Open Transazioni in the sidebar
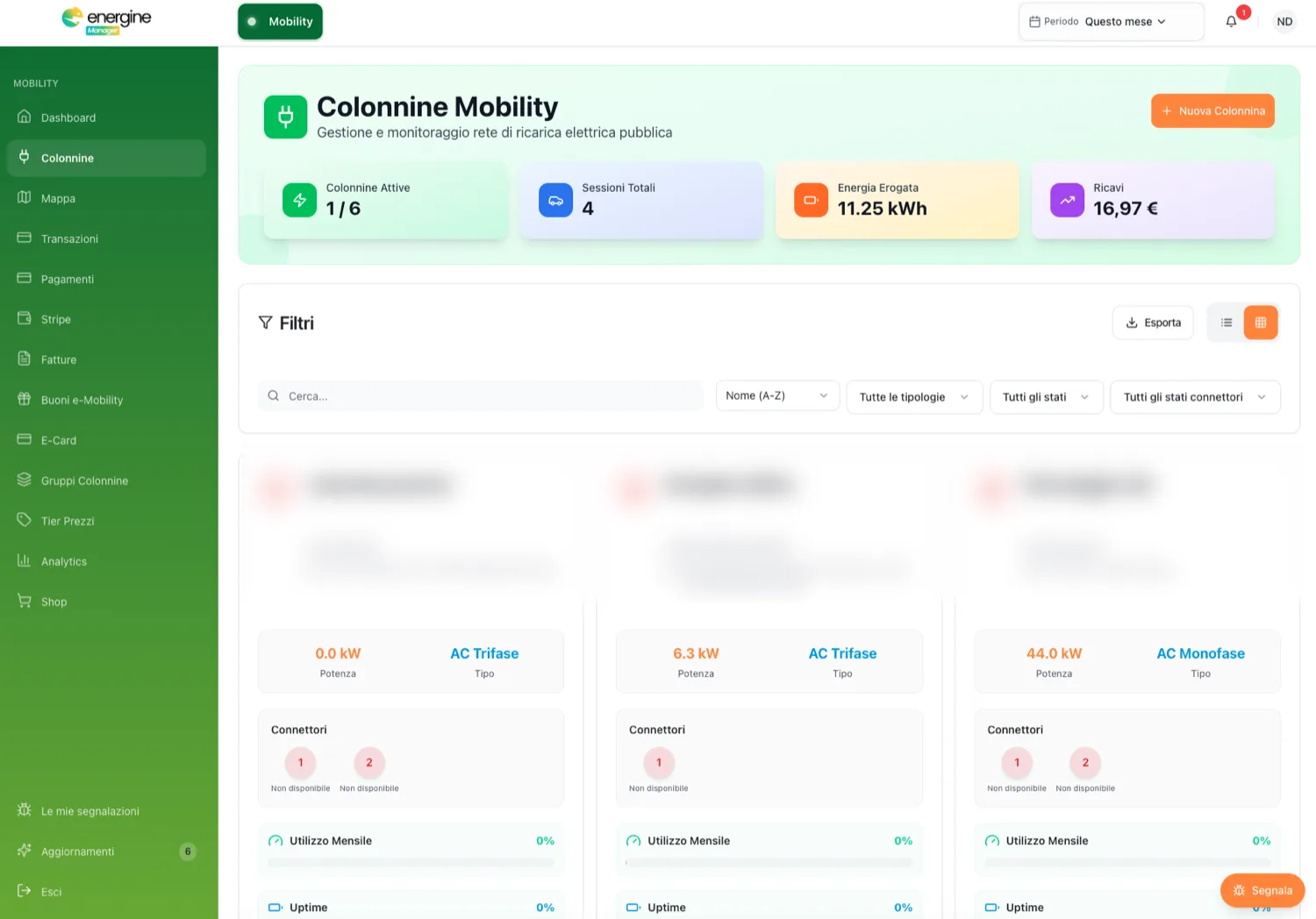The width and height of the screenshot is (1316, 919). click(106, 239)
